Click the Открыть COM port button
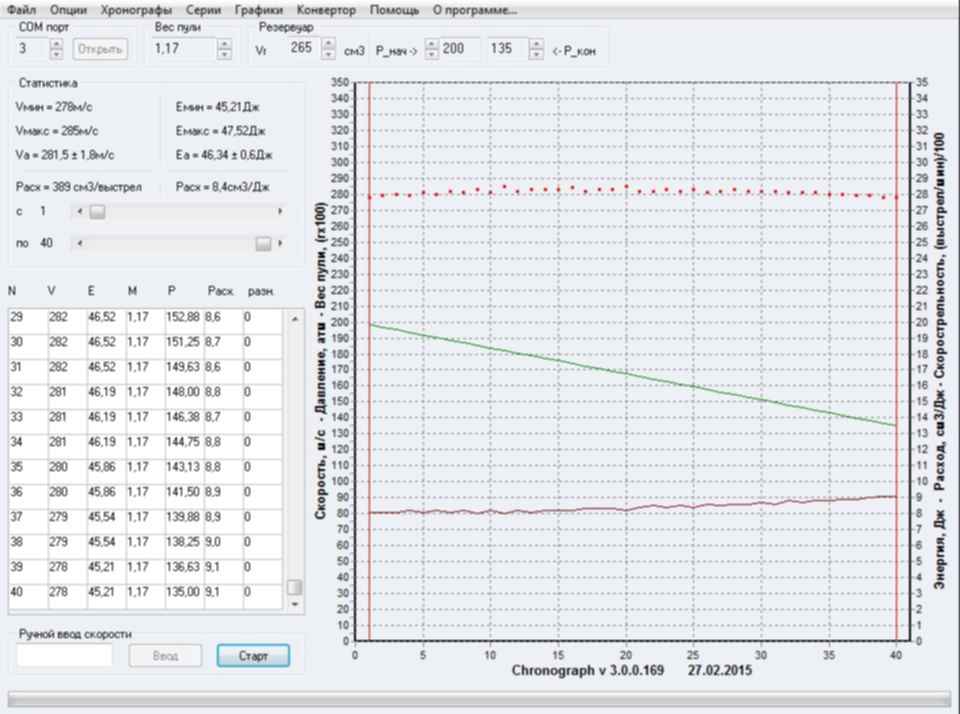Screen dimensions: 960x714 point(99,49)
